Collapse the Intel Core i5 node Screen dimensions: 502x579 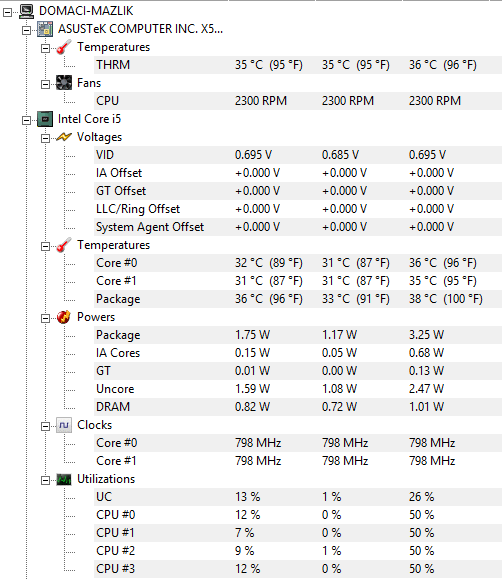pyautogui.click(x=26, y=120)
